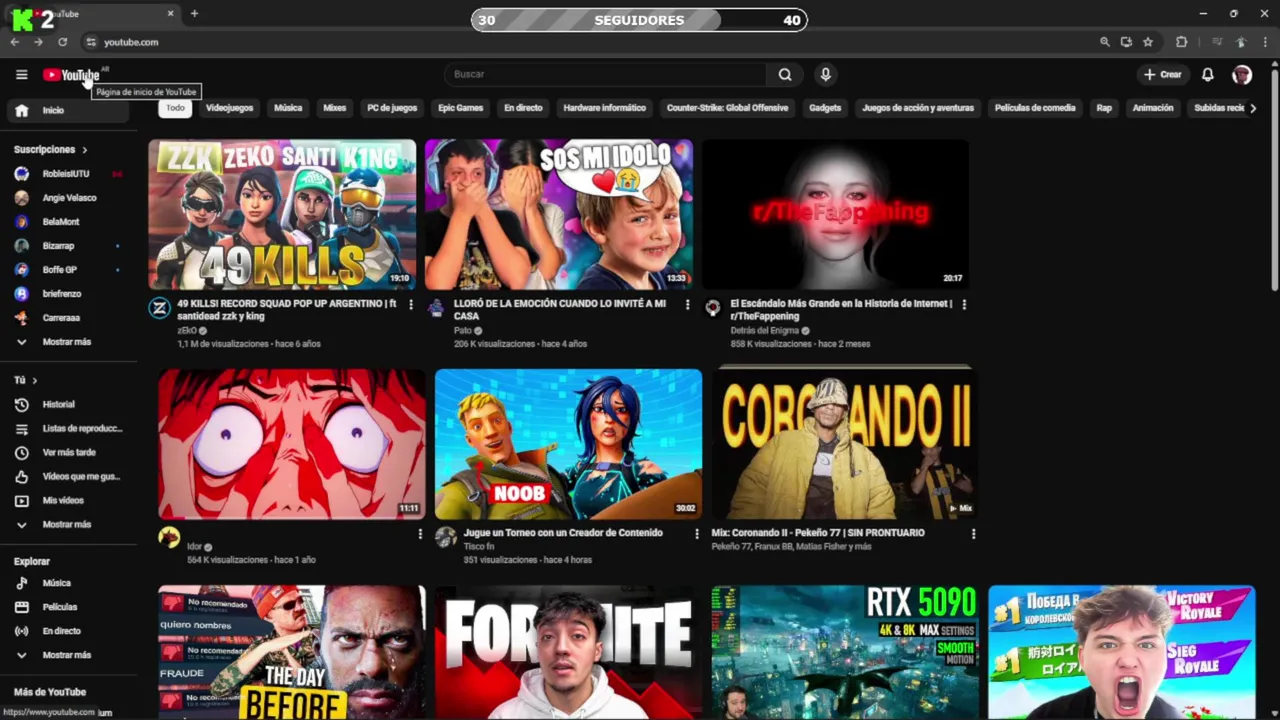
Task: Open options for Mix: Coronando II
Action: (x=973, y=534)
